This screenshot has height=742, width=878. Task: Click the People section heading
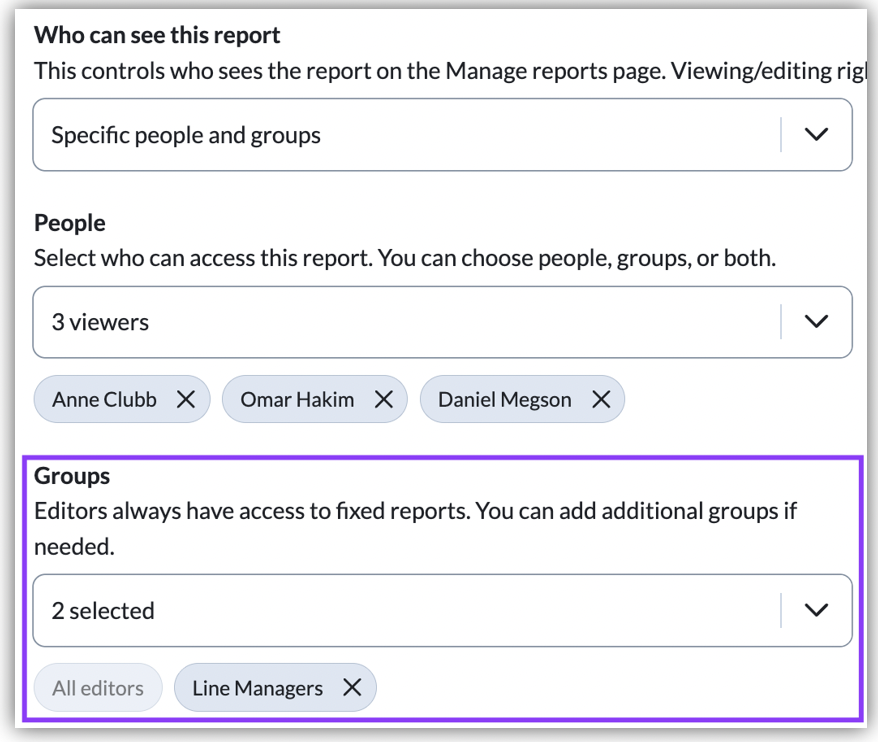(69, 223)
